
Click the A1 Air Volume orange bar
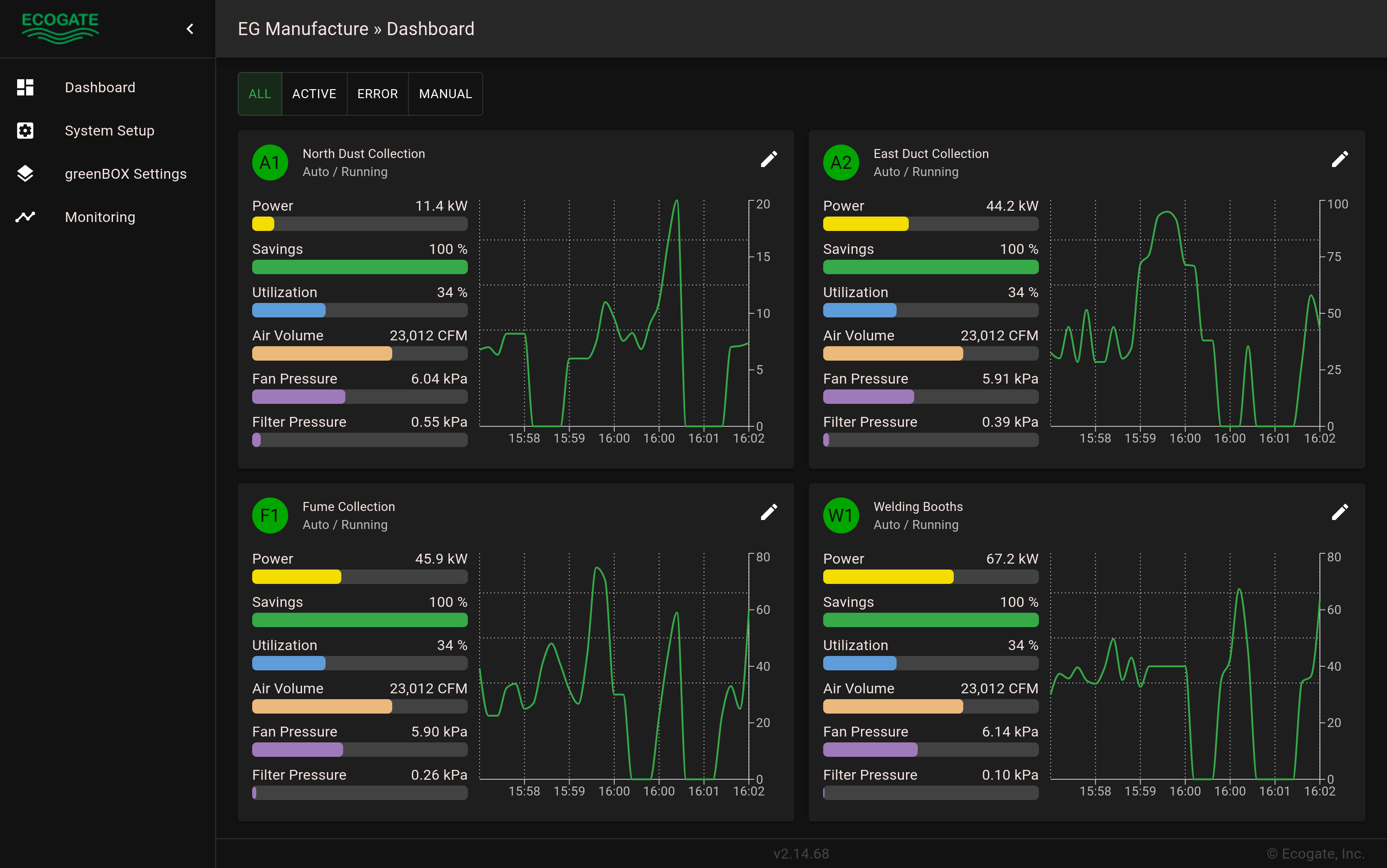(360, 353)
